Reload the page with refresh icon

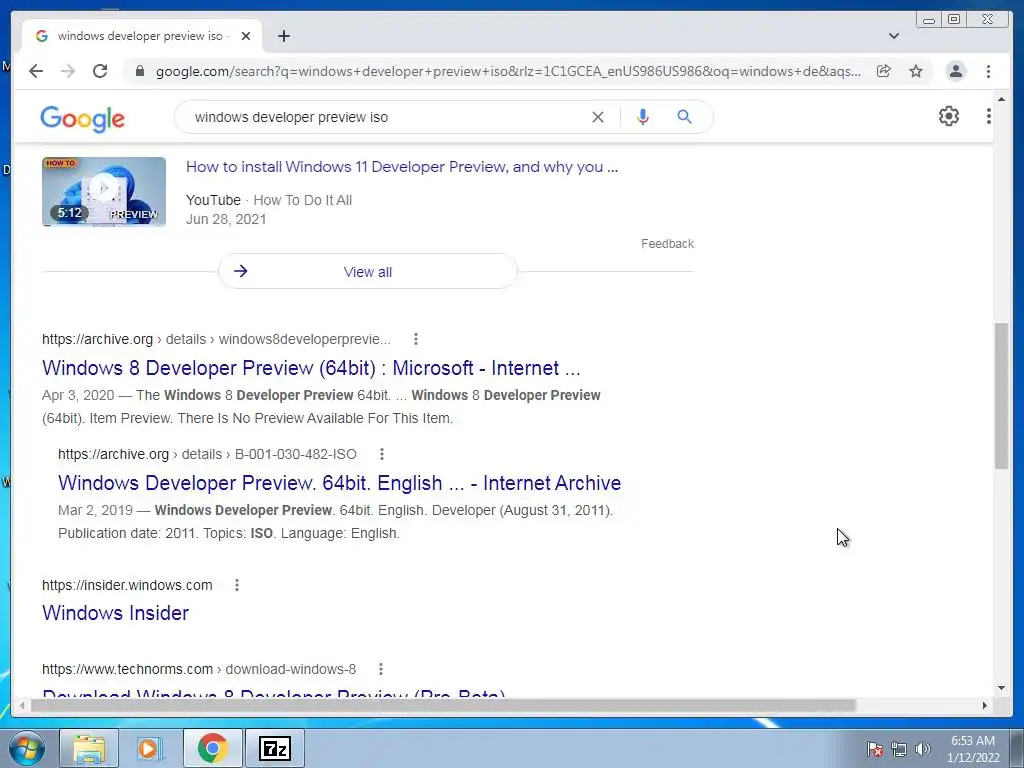[x=100, y=71]
